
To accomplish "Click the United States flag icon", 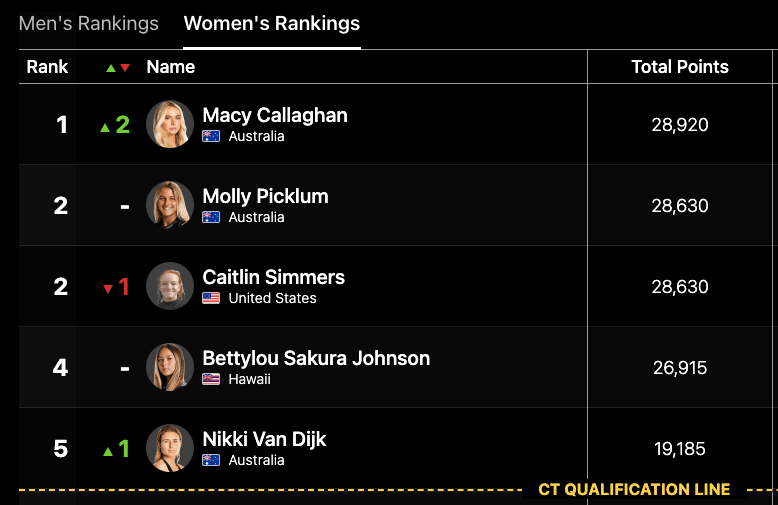I will pyautogui.click(x=211, y=299).
